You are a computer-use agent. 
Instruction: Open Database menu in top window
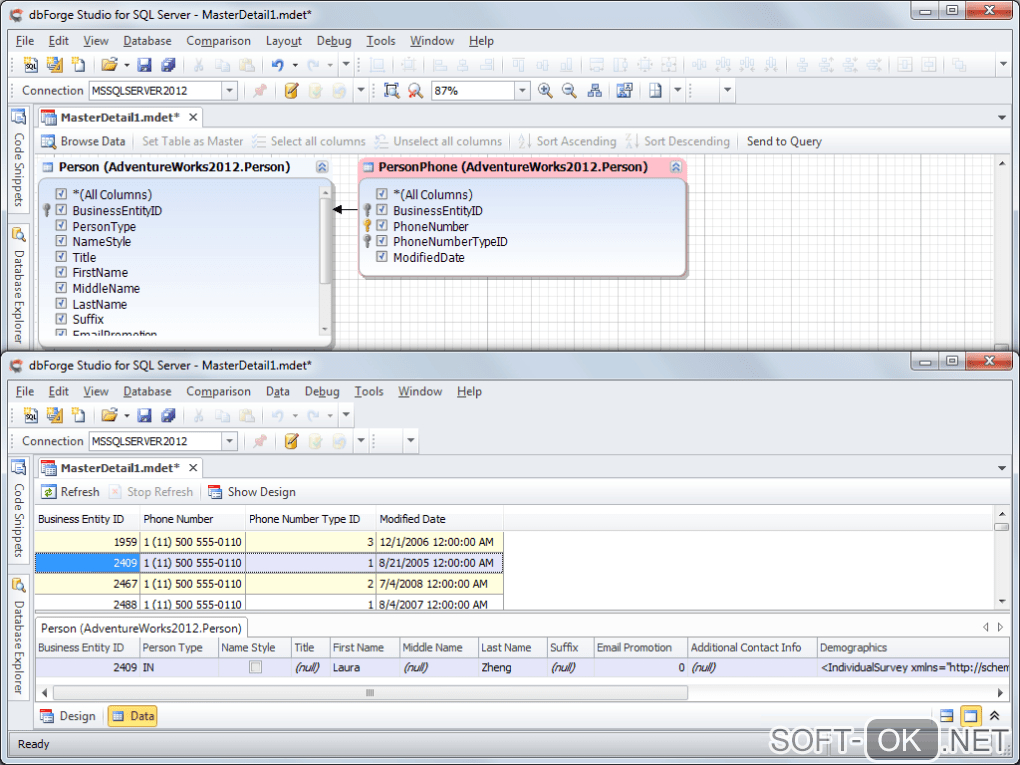point(147,41)
